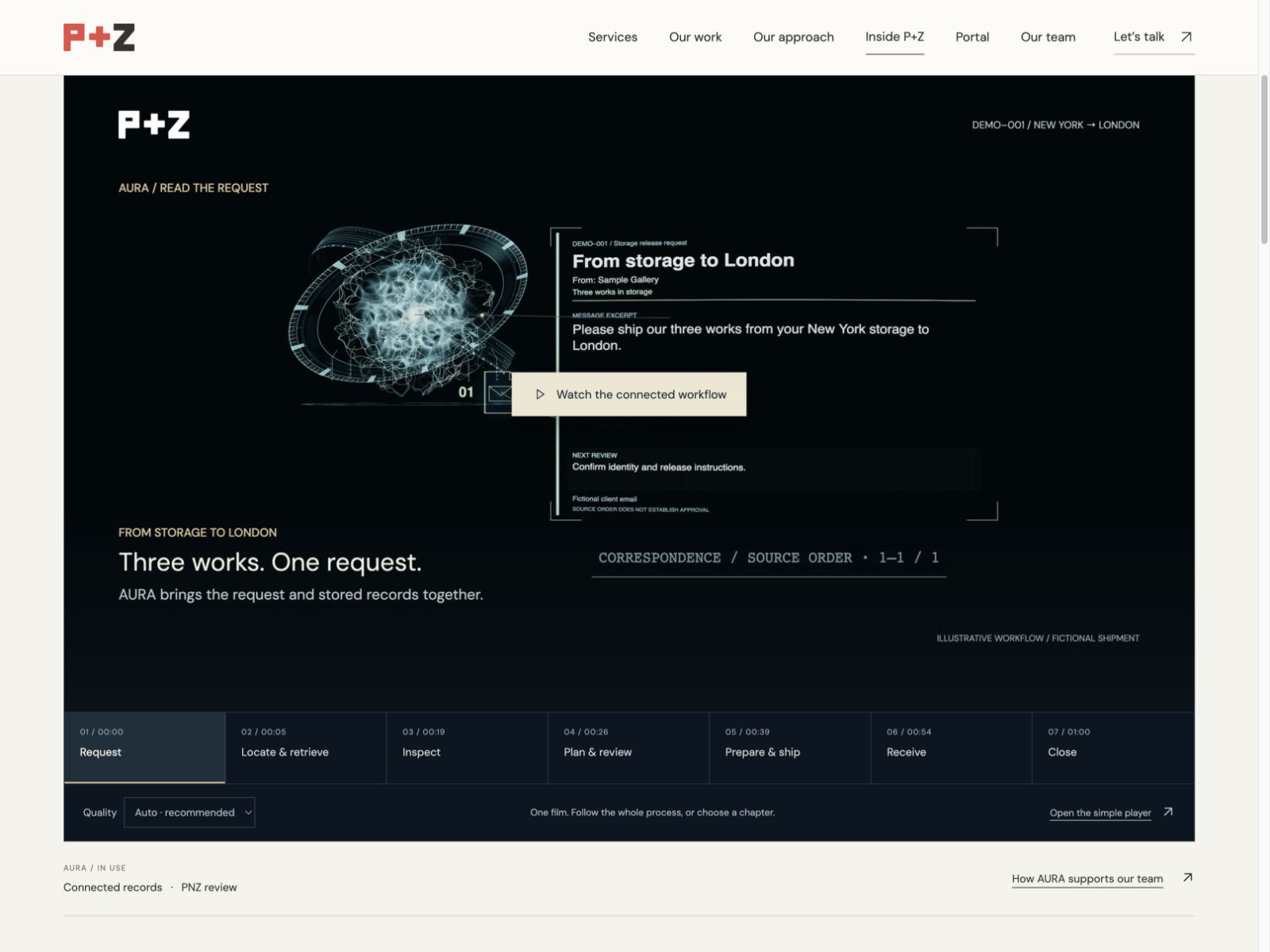This screenshot has height=952, width=1270.
Task: Navigate to Our team
Action: (1048, 36)
